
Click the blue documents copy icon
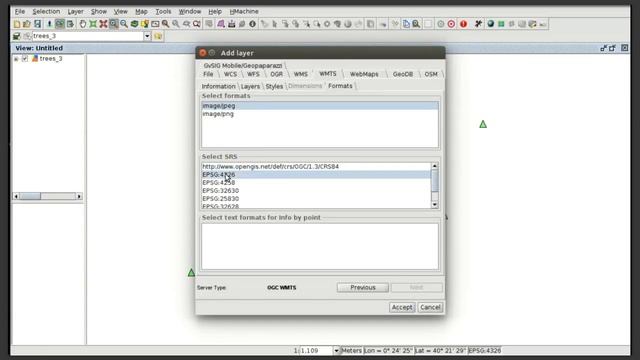coord(406,24)
